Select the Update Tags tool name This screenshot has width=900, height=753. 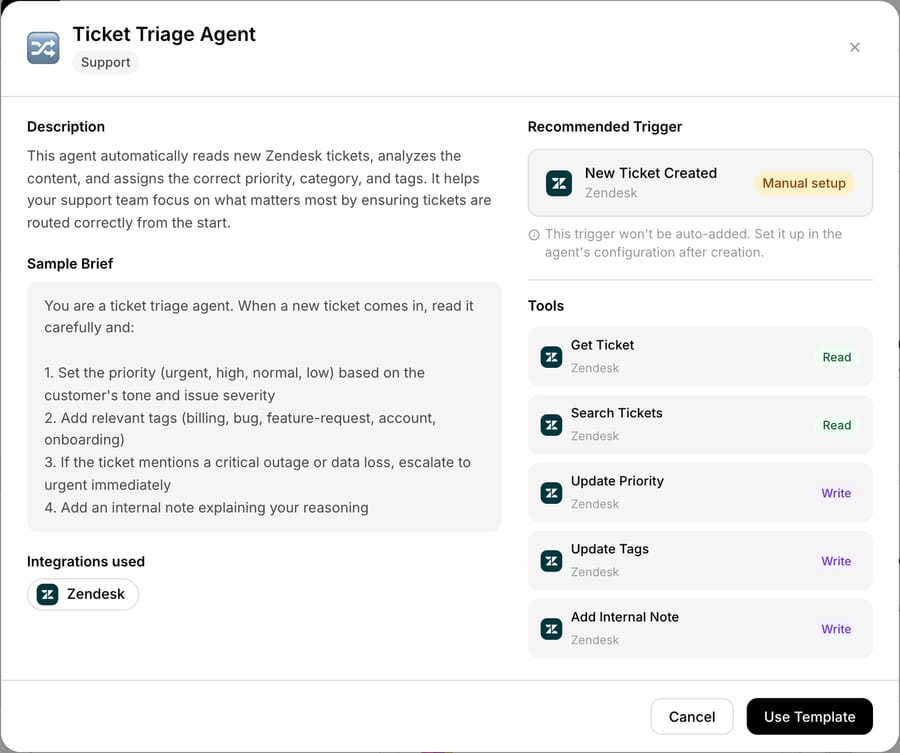tap(610, 549)
